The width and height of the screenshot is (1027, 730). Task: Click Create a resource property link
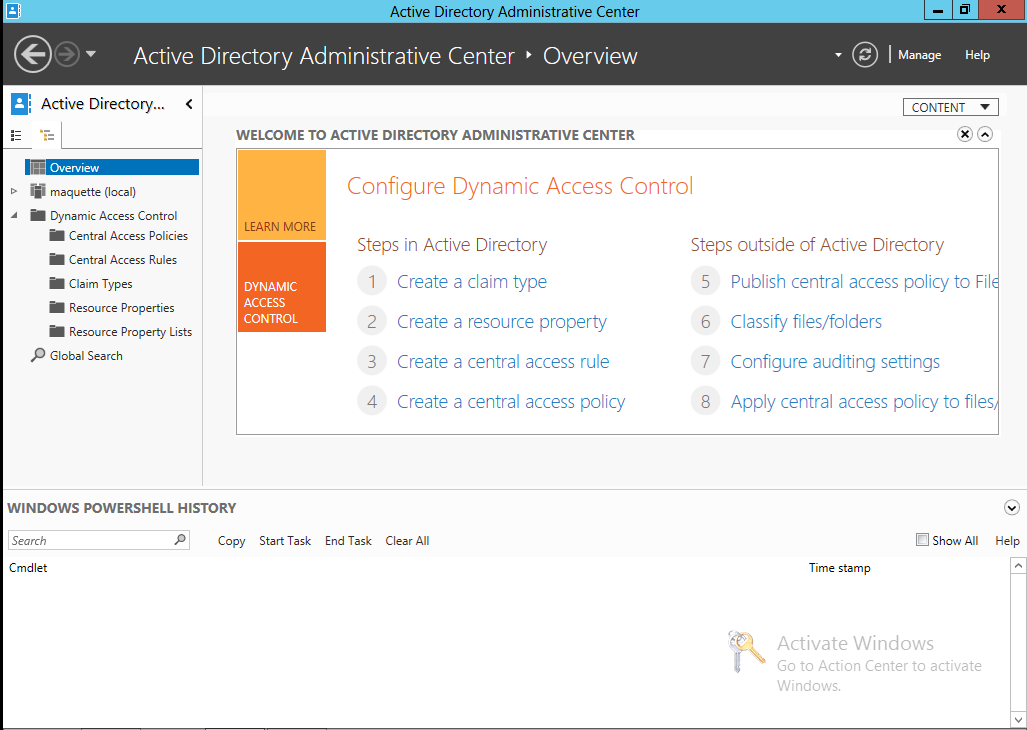click(x=502, y=321)
